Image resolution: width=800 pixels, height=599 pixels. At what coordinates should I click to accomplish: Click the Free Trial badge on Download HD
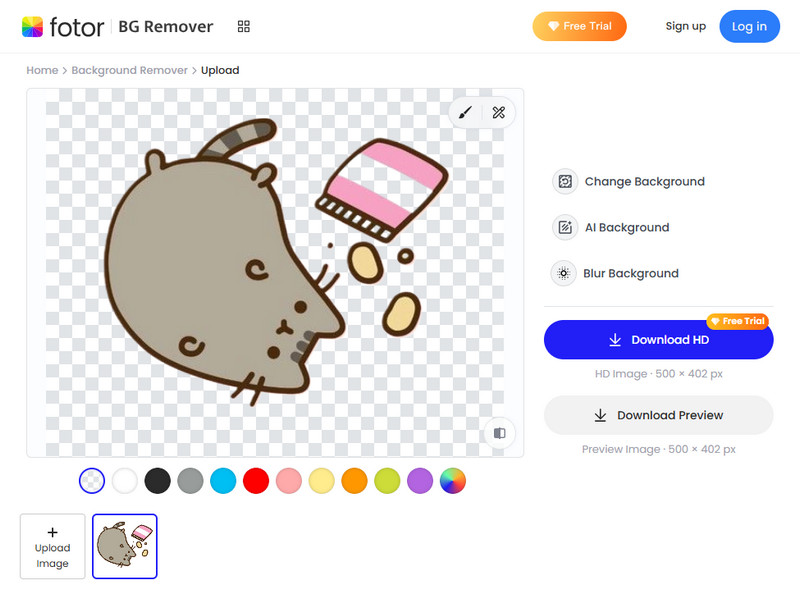click(738, 321)
